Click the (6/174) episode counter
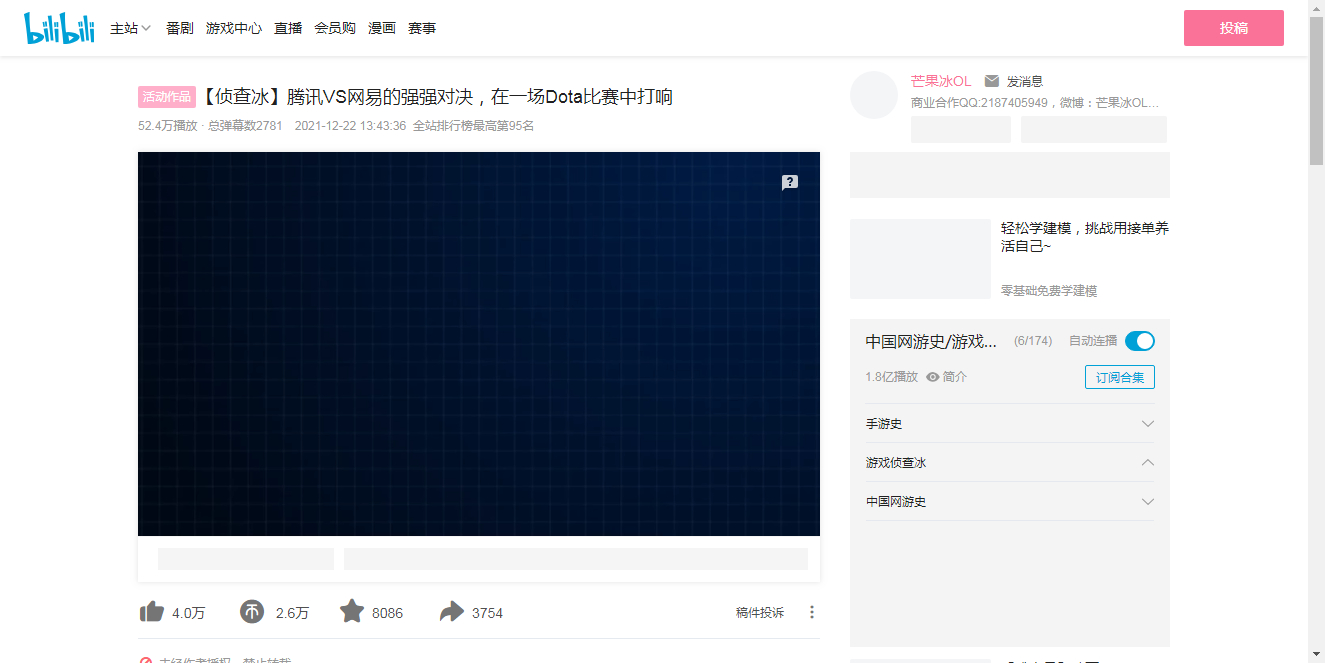The image size is (1325, 663). [1033, 341]
